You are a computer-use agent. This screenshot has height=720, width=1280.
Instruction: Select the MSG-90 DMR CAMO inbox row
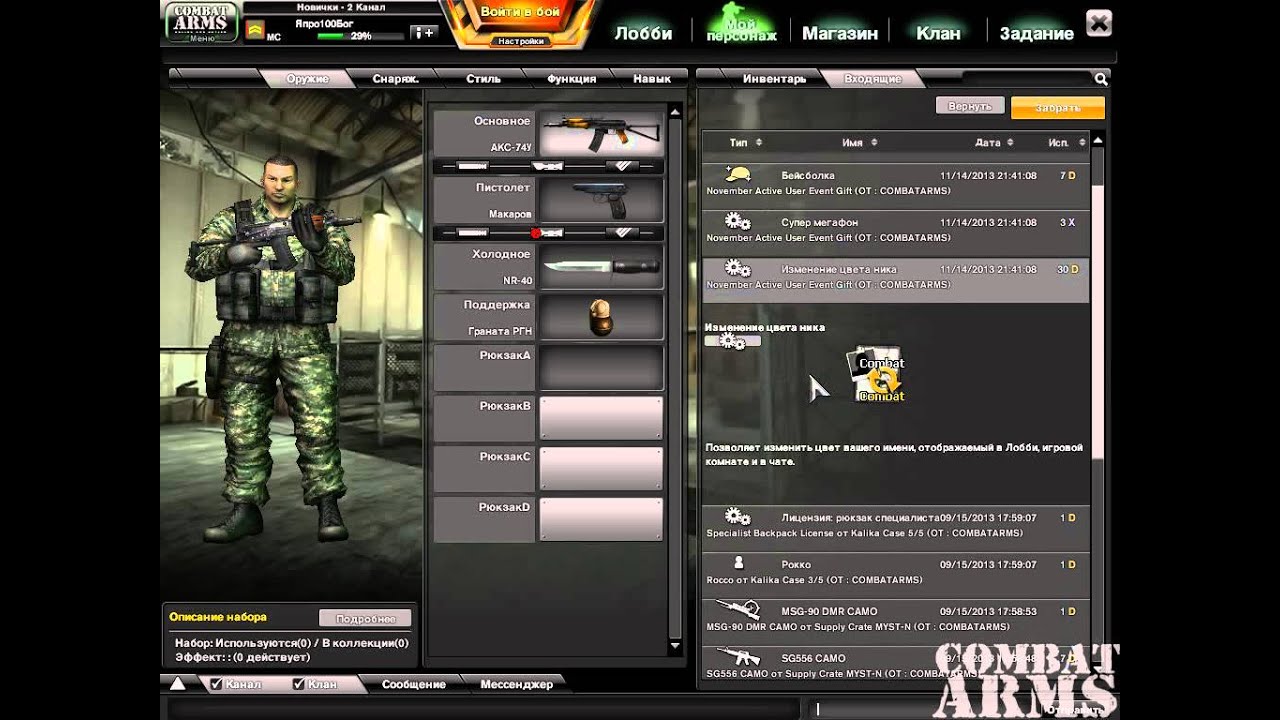coord(896,617)
